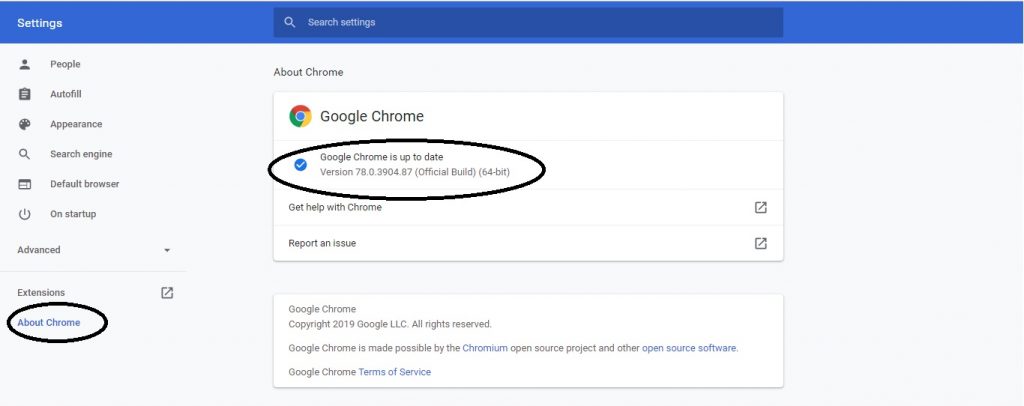
Task: Click the Default browser window icon
Action: (x=24, y=184)
